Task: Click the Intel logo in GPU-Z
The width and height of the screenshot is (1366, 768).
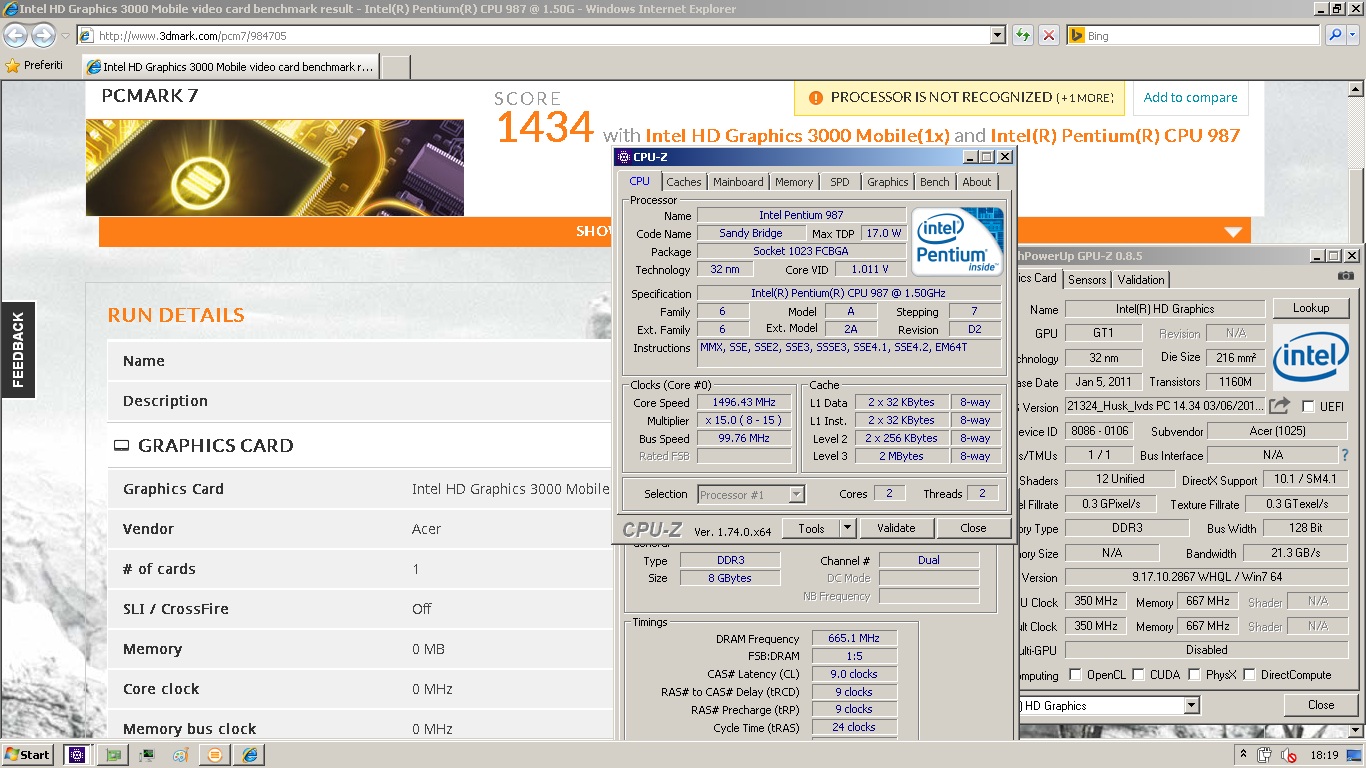Action: (x=1310, y=357)
